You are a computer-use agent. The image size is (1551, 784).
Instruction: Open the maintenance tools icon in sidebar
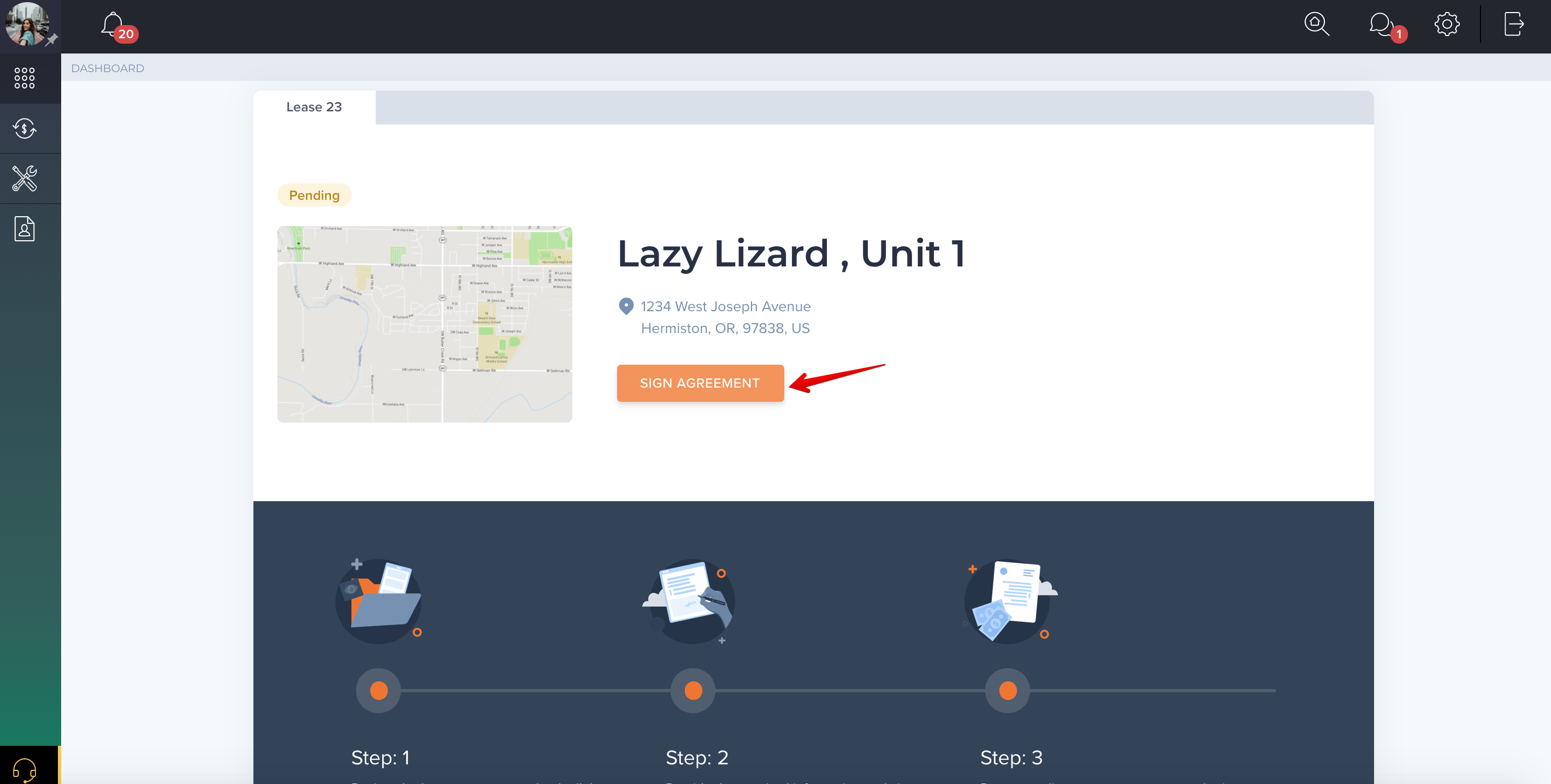25,179
